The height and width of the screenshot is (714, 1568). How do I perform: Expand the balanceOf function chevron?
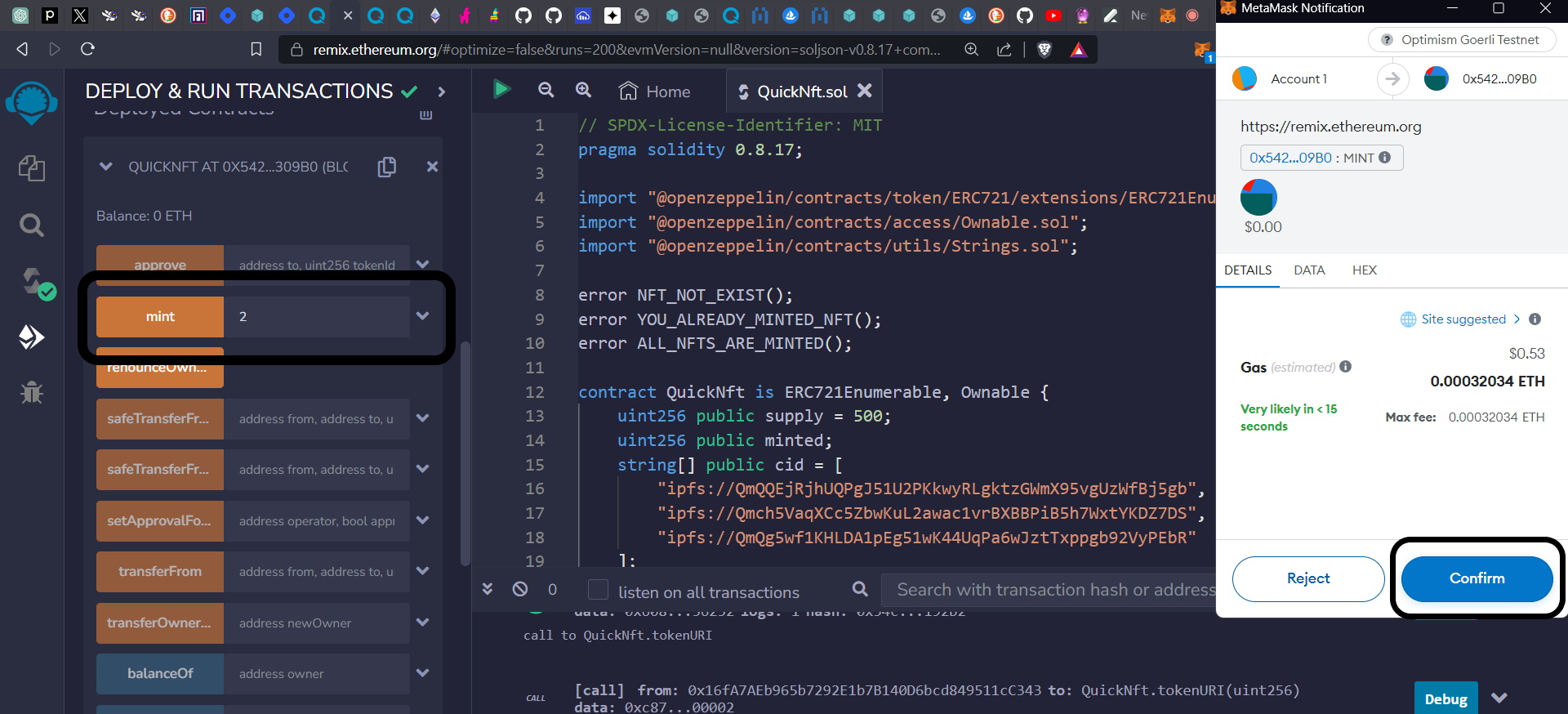coord(422,673)
